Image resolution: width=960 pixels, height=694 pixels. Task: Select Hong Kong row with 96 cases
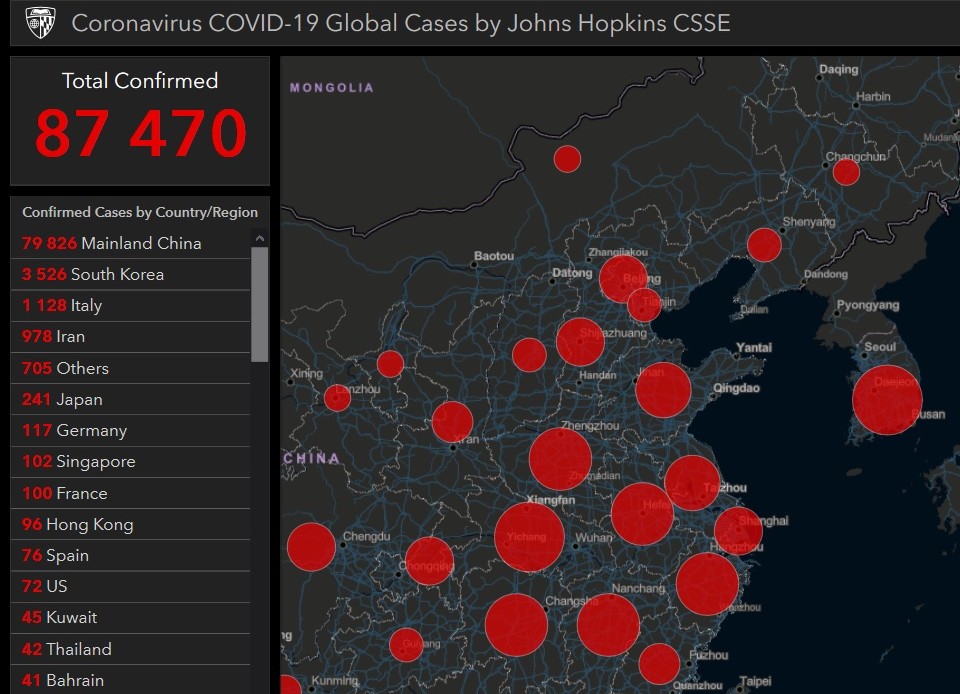[130, 524]
